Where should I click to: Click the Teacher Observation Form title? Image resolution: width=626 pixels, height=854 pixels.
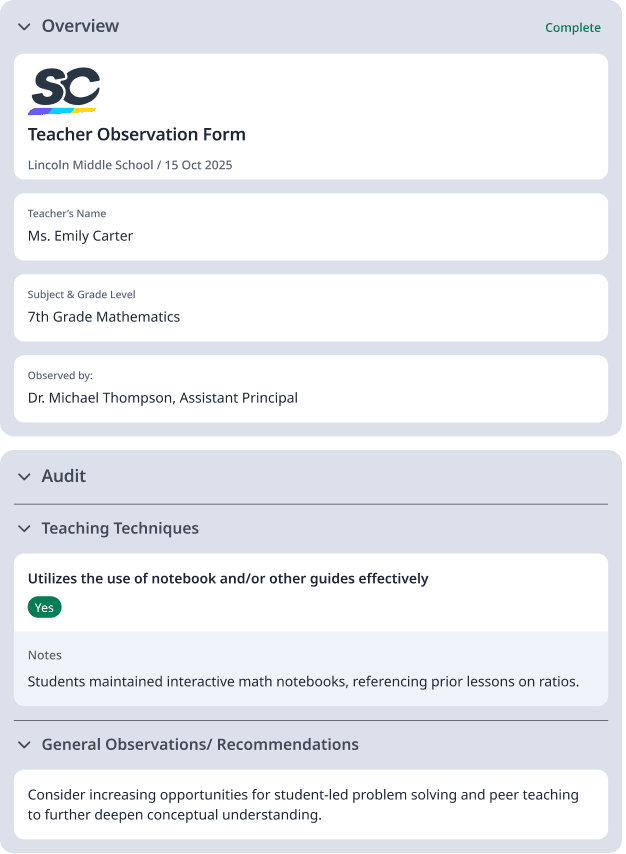coord(138,134)
